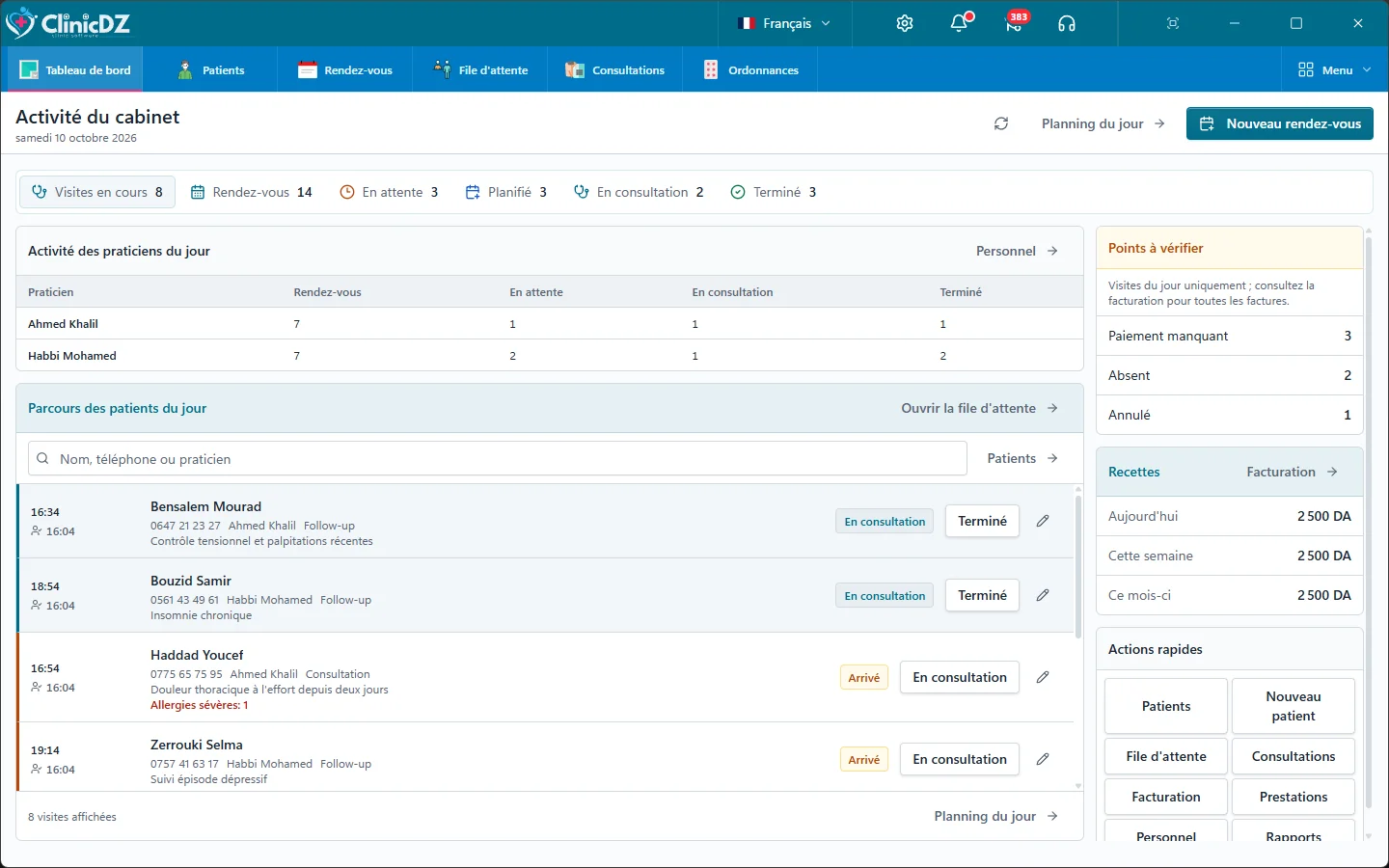This screenshot has height=868, width=1389.
Task: Edit Haddad Youcef's visit with pencil icon
Action: [x=1043, y=677]
